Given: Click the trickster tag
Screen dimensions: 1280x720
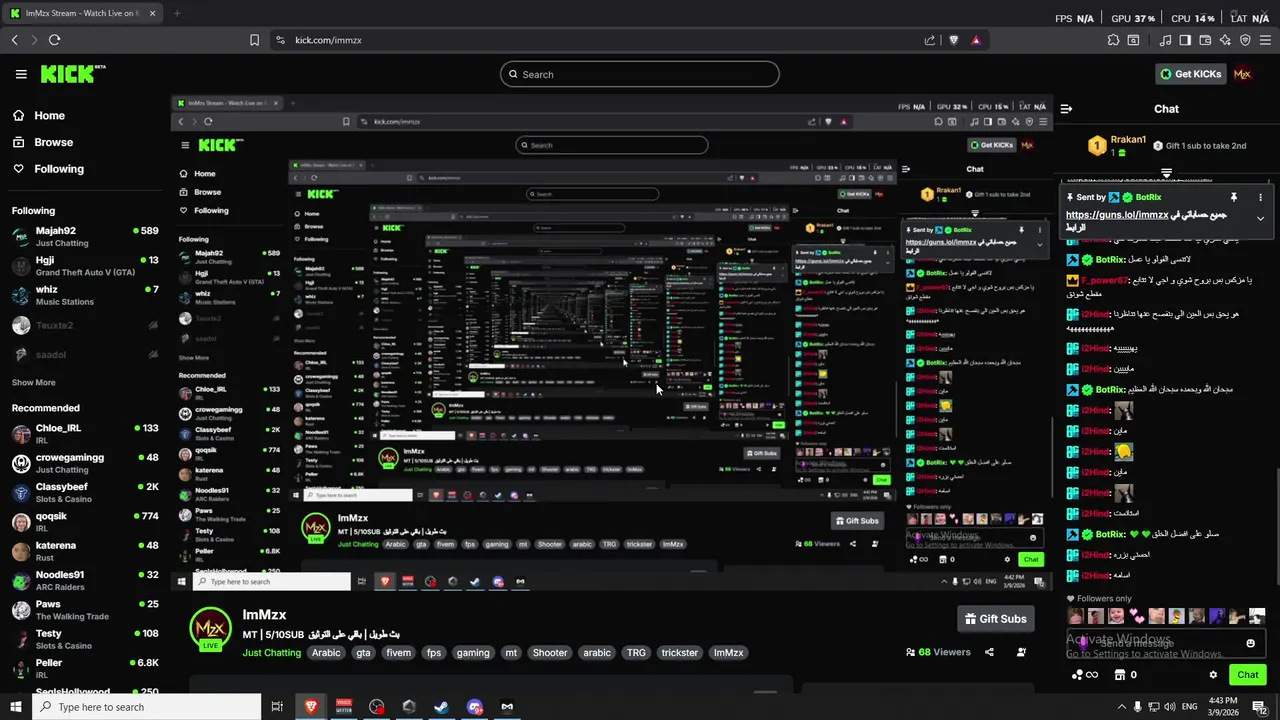Looking at the screenshot, I should coord(679,653).
